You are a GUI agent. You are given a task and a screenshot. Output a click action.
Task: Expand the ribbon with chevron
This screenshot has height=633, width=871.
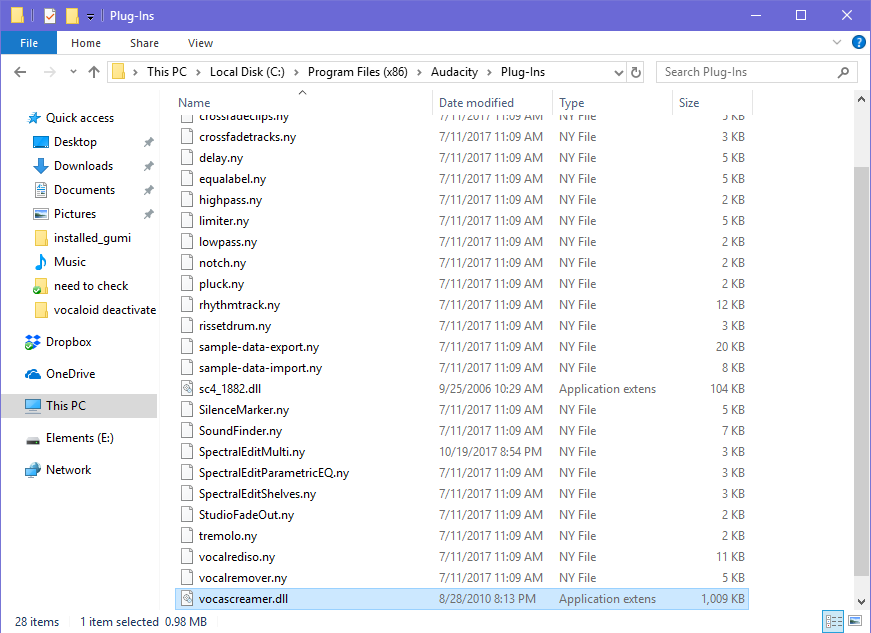tap(839, 43)
